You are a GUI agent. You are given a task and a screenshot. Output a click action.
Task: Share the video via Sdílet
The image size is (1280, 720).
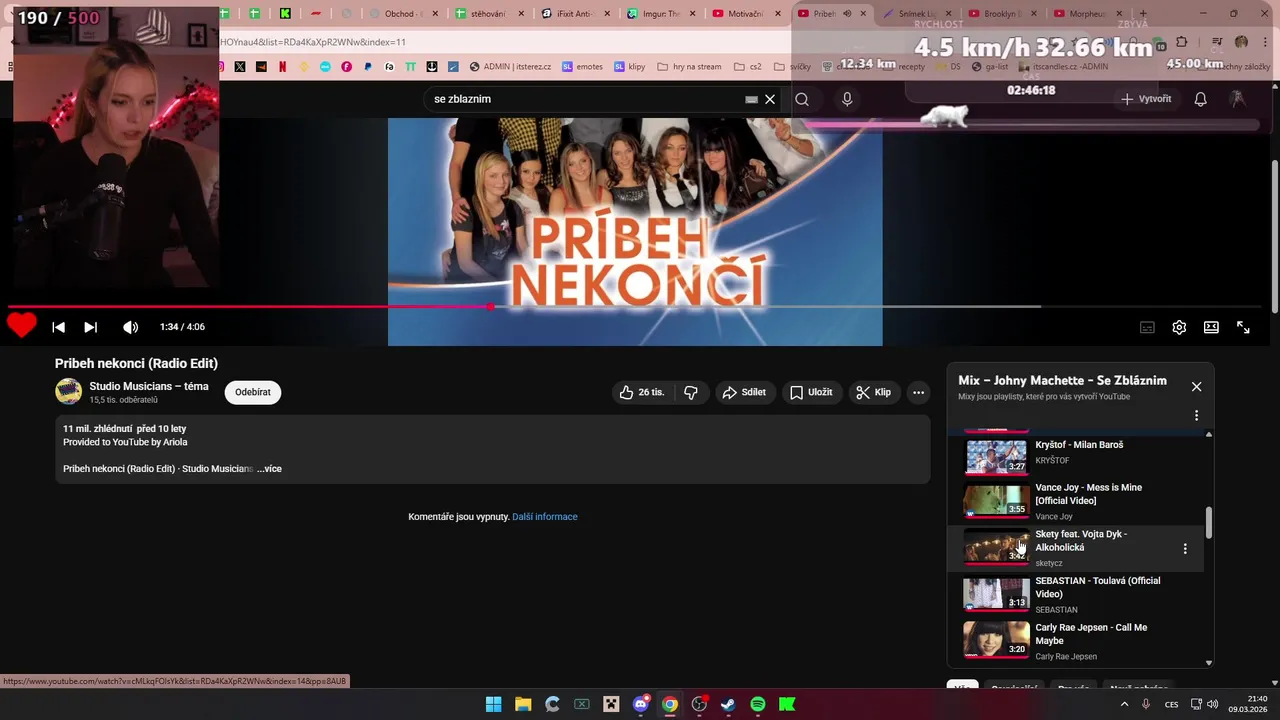coord(744,392)
